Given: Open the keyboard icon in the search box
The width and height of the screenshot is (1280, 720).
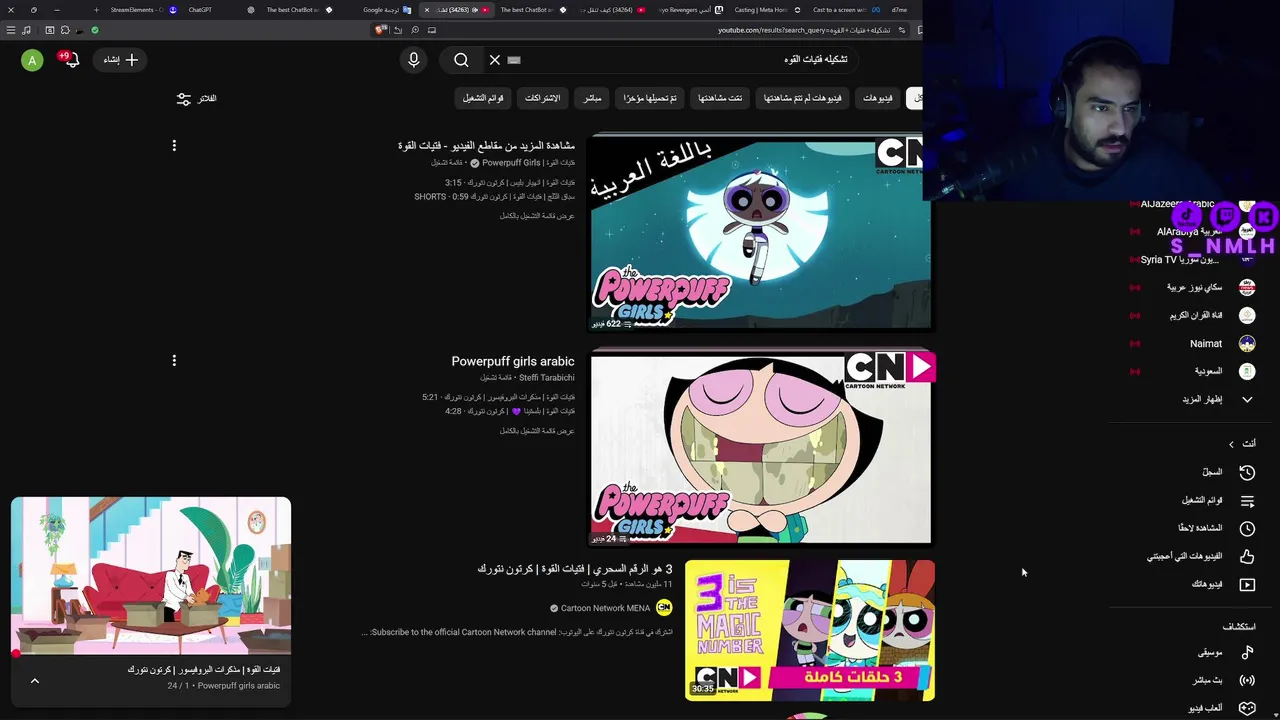Looking at the screenshot, I should pos(514,60).
